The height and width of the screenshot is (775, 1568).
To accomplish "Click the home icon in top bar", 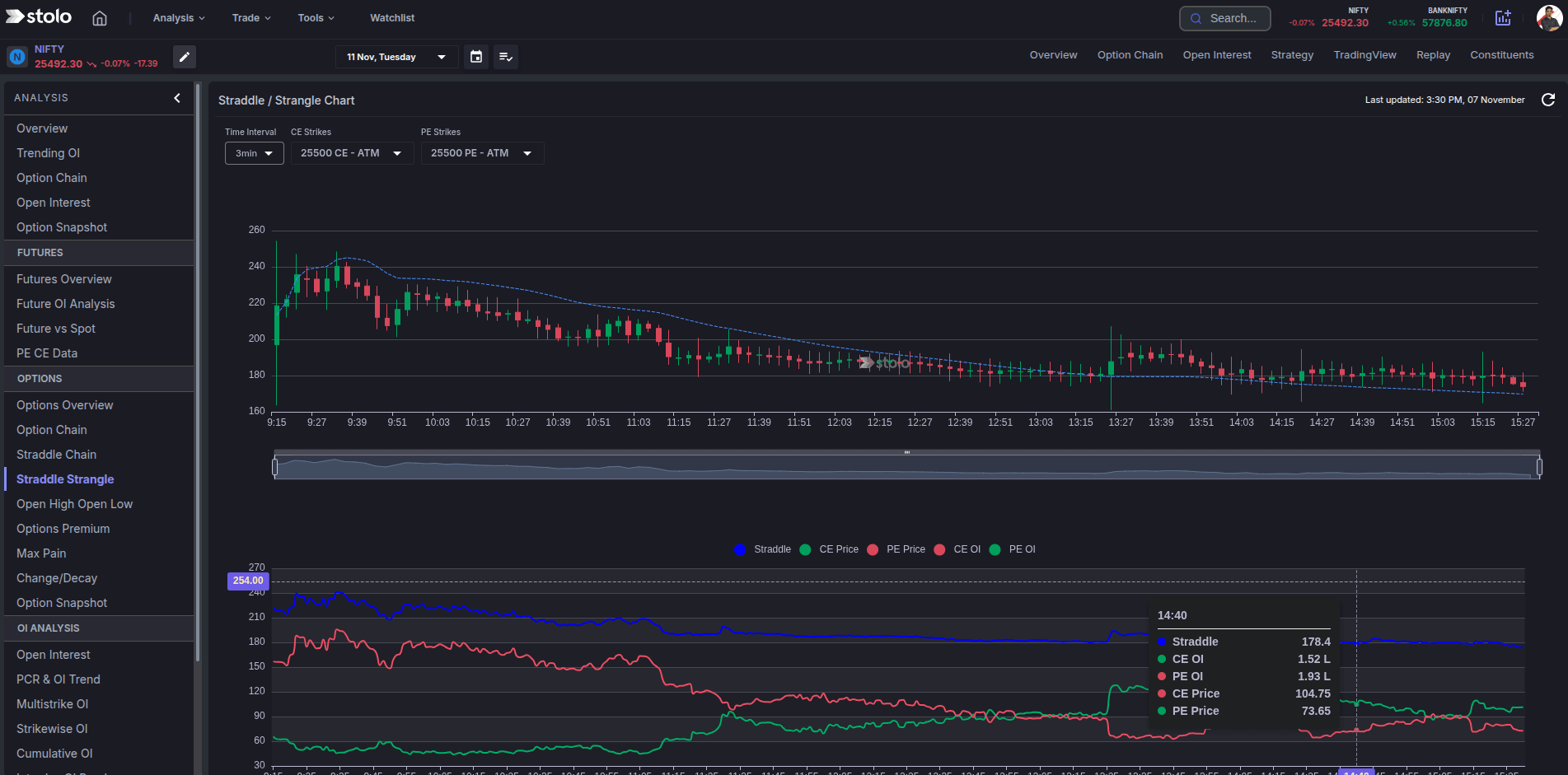I will (x=100, y=18).
